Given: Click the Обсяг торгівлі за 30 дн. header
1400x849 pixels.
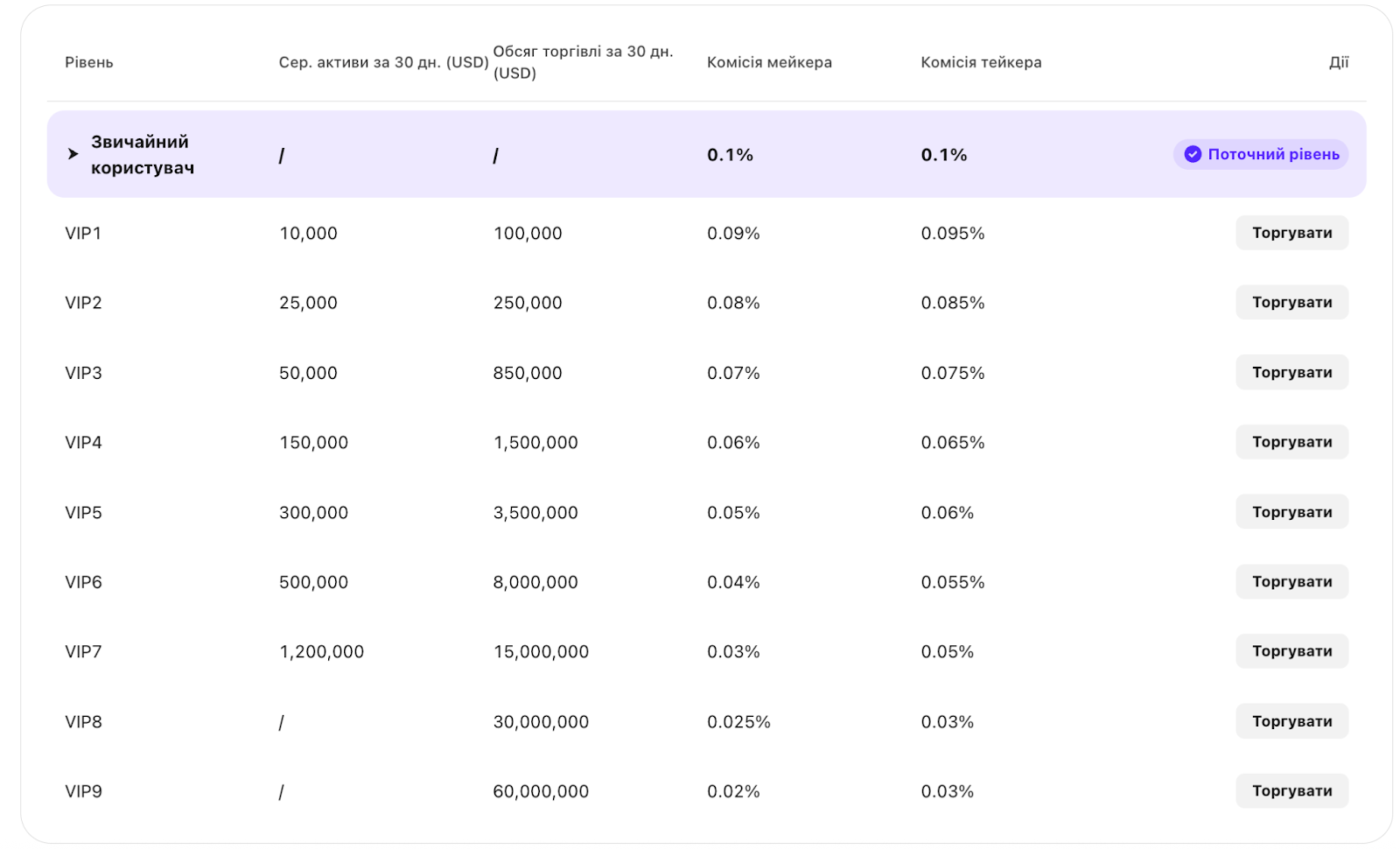Looking at the screenshot, I should pyautogui.click(x=583, y=62).
